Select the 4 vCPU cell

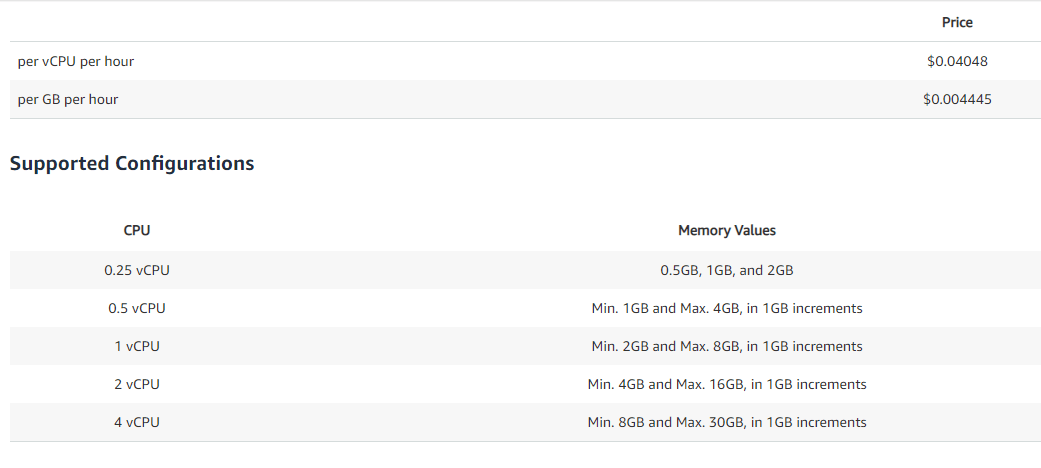pos(137,422)
